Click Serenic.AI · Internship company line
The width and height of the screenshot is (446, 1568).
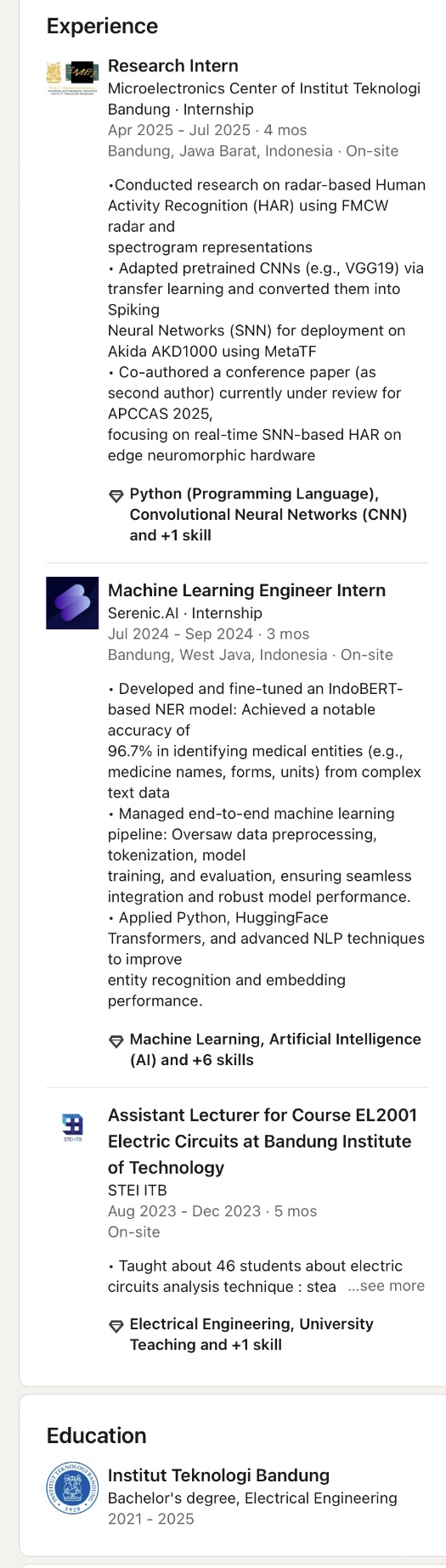pyautogui.click(x=185, y=613)
